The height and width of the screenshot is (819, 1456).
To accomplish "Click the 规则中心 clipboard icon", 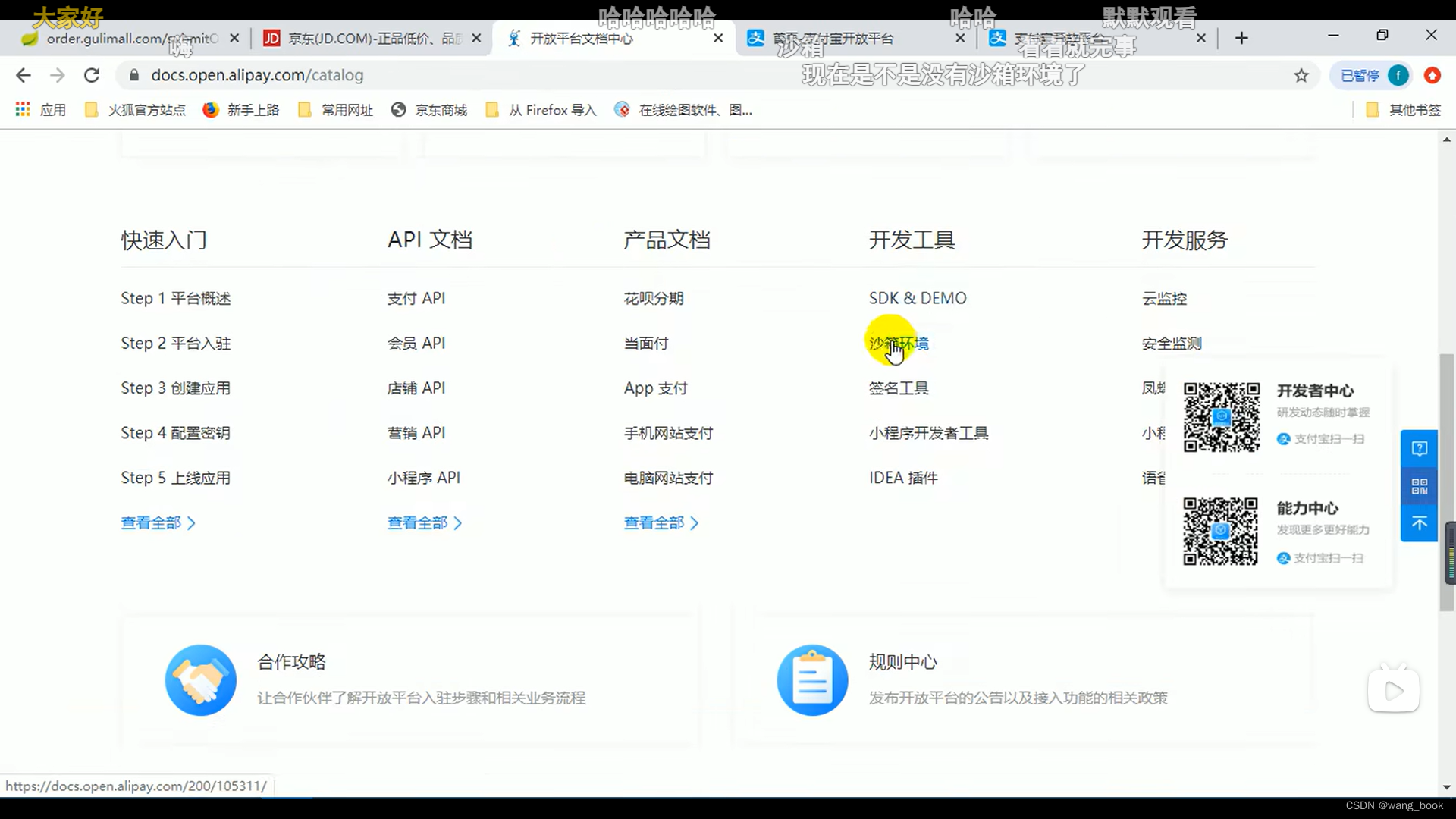I will (x=812, y=680).
